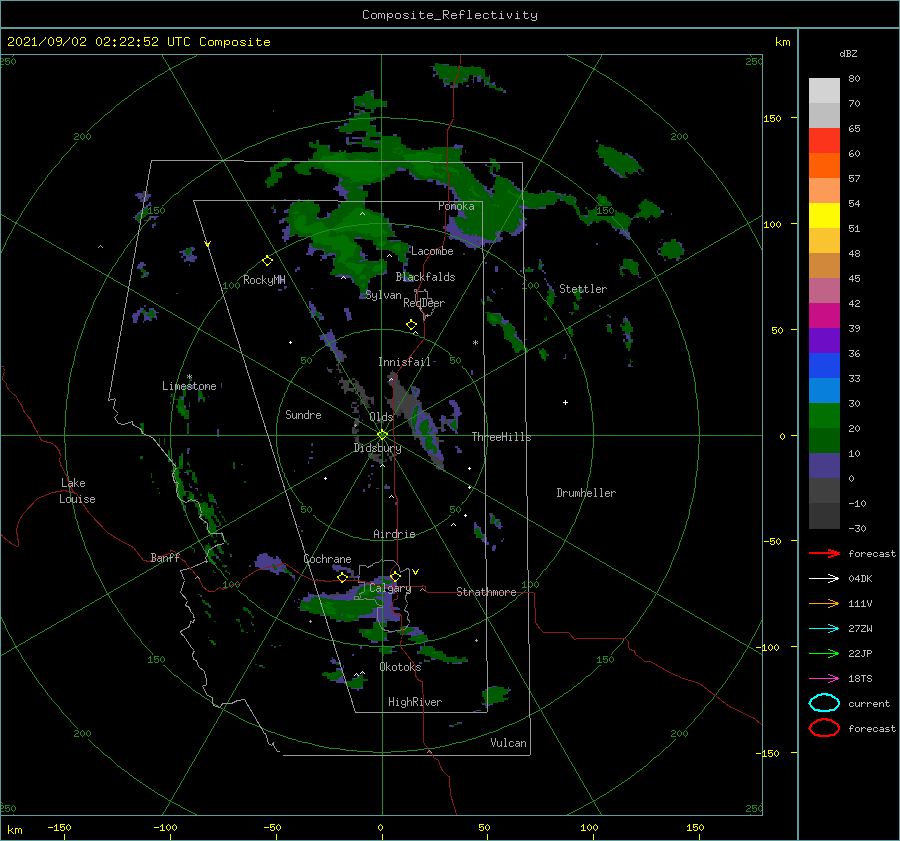Click the green 22JP arrow legend icon
Screen dimensions: 900x841
point(824,653)
